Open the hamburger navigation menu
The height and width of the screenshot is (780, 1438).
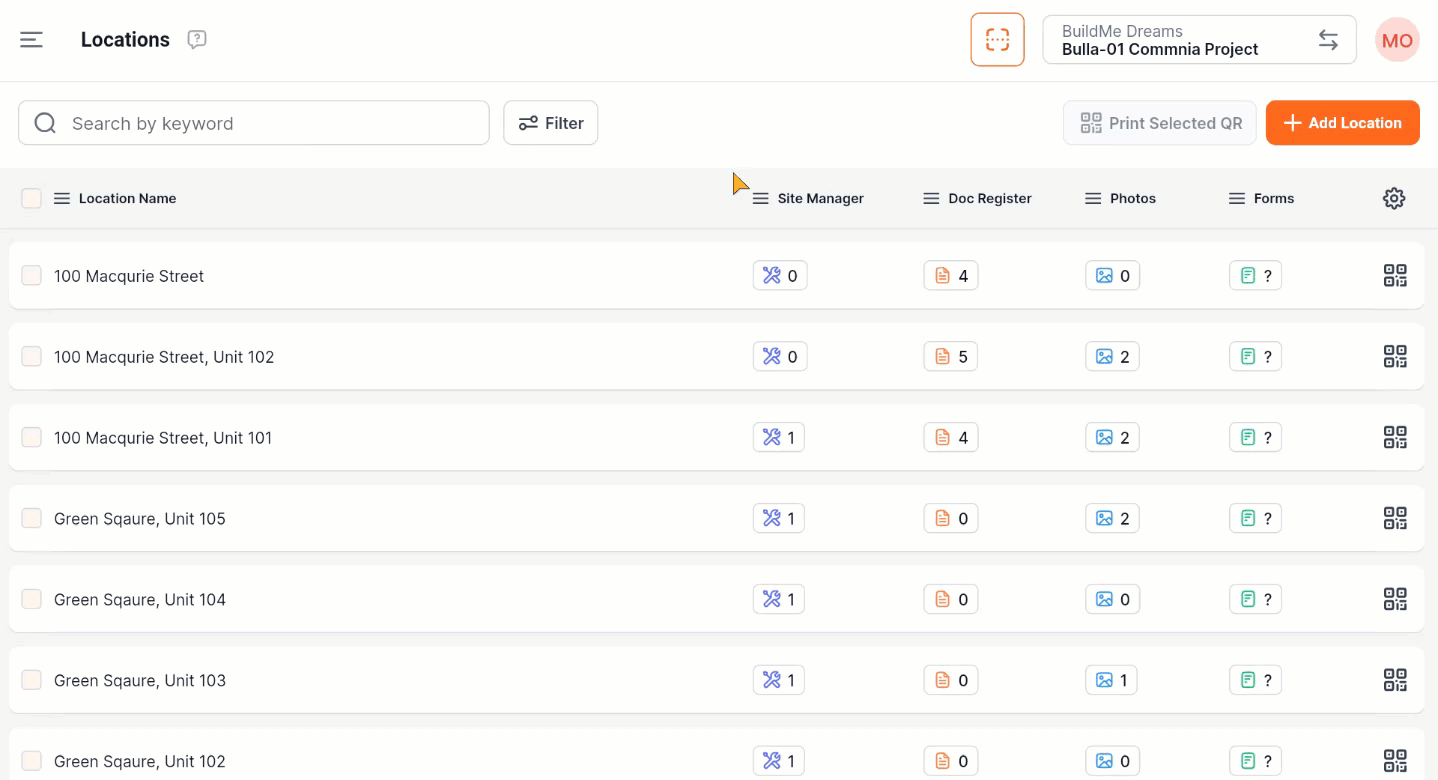click(31, 40)
